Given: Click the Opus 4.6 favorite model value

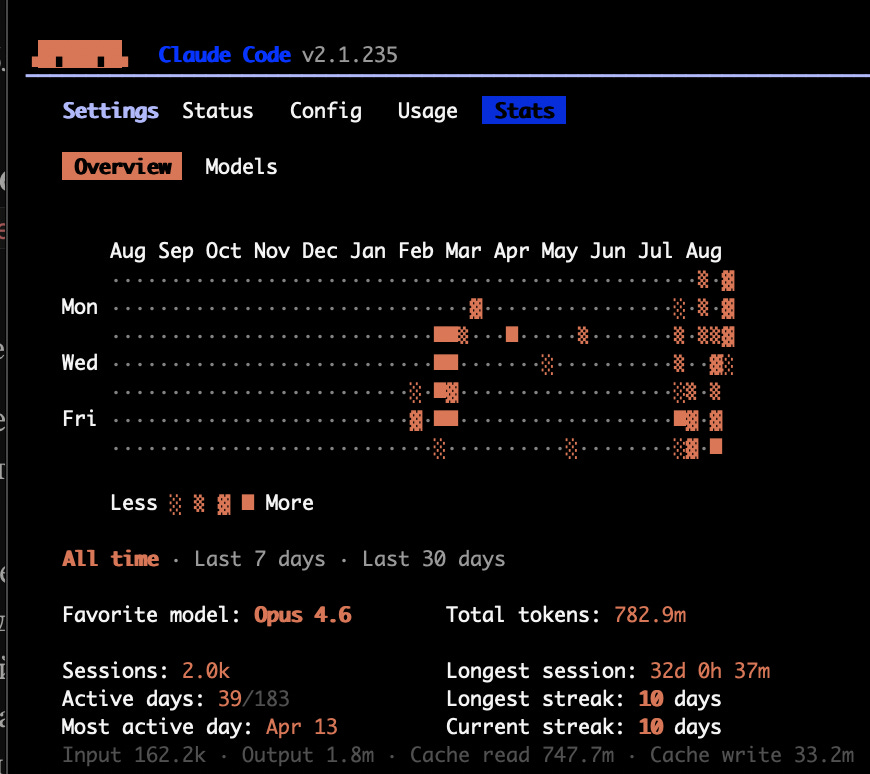Looking at the screenshot, I should 302,615.
